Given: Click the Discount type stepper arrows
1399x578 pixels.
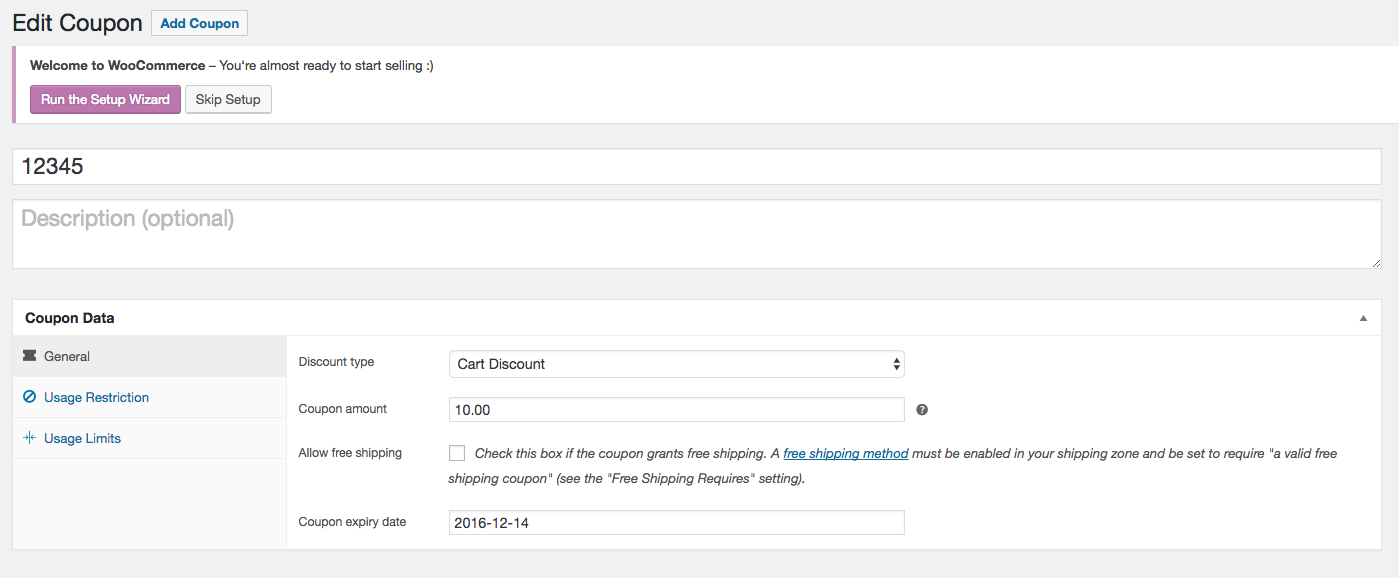Looking at the screenshot, I should (895, 364).
